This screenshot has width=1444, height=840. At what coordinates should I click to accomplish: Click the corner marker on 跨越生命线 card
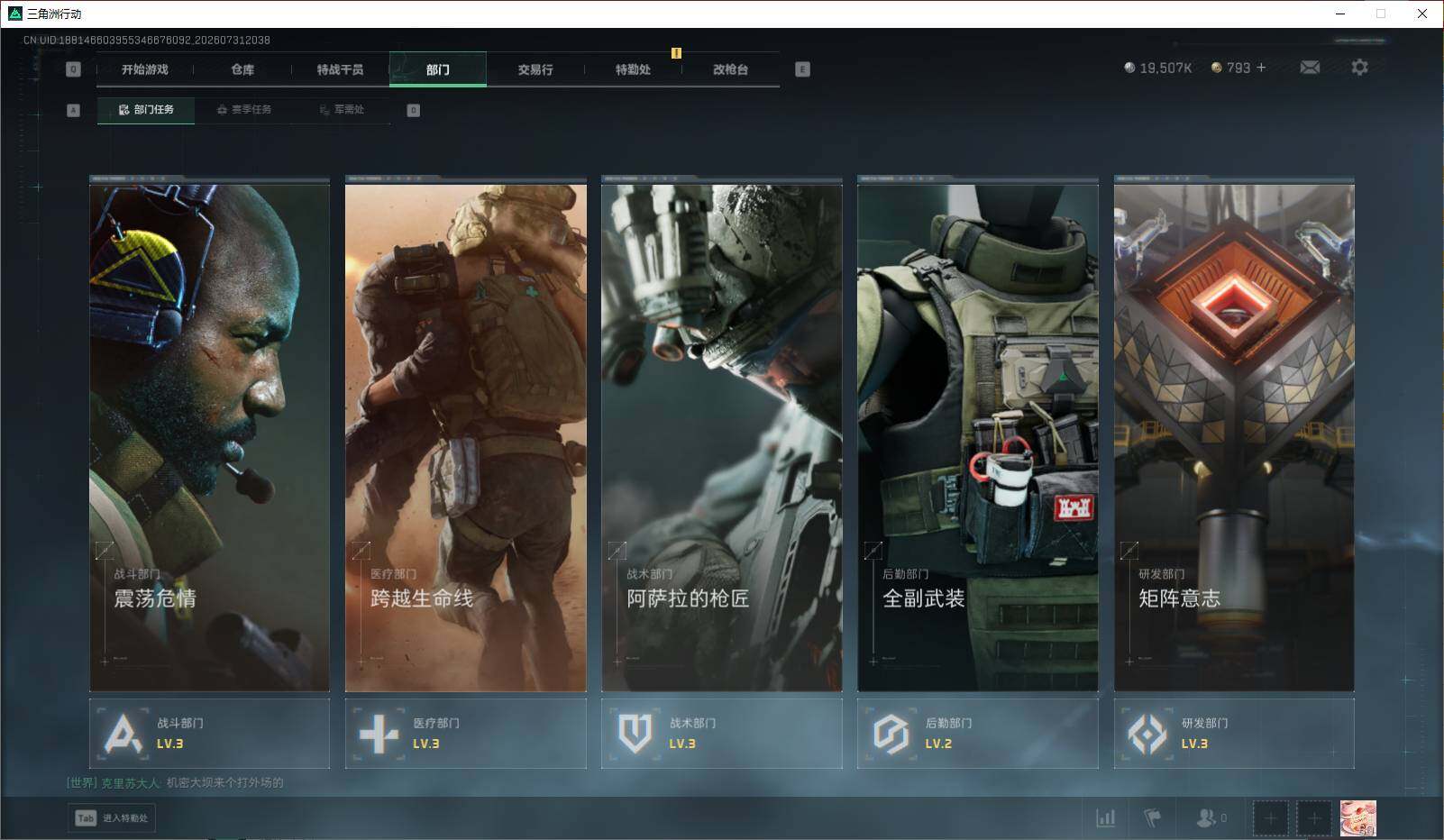(361, 550)
